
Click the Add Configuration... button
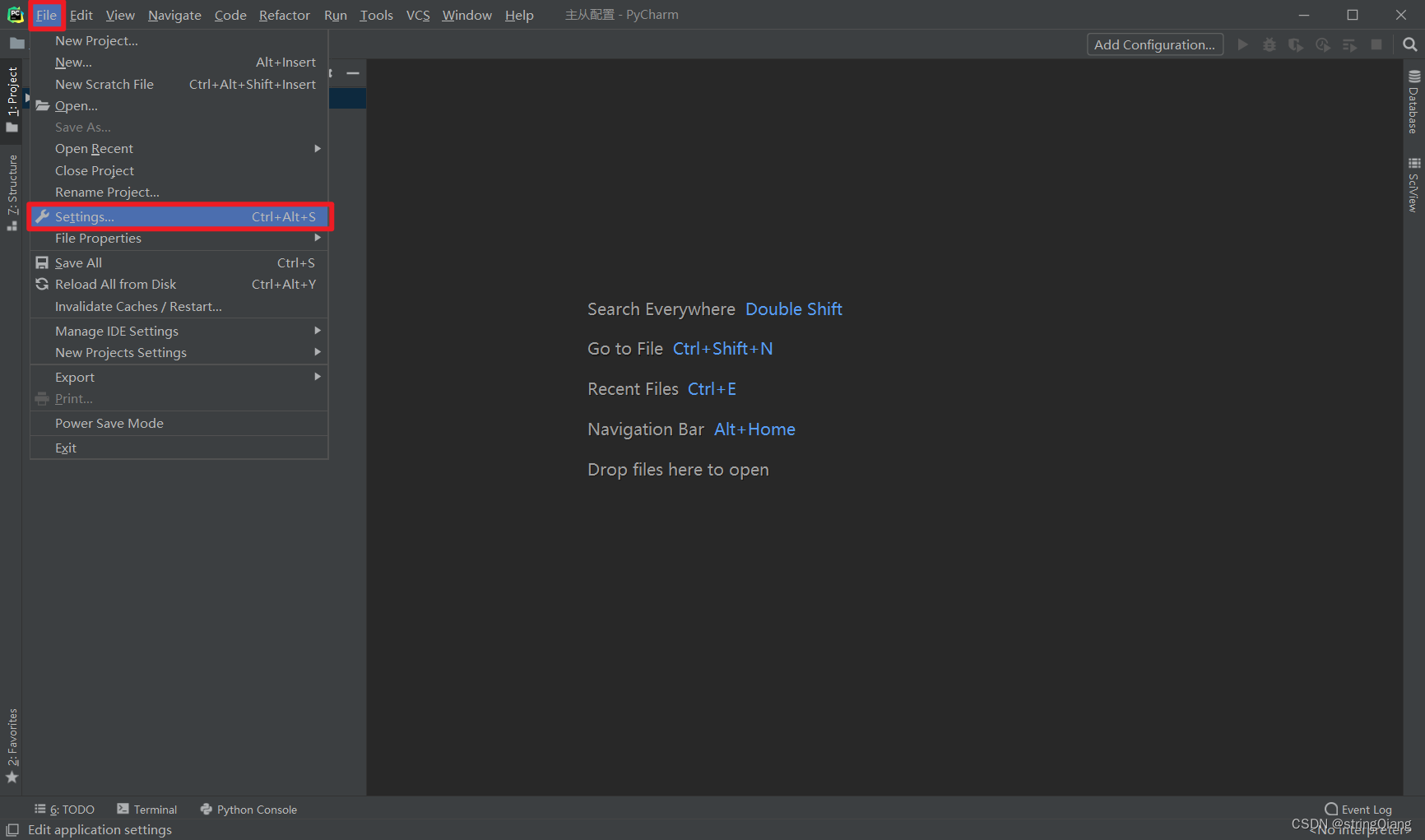[x=1154, y=44]
